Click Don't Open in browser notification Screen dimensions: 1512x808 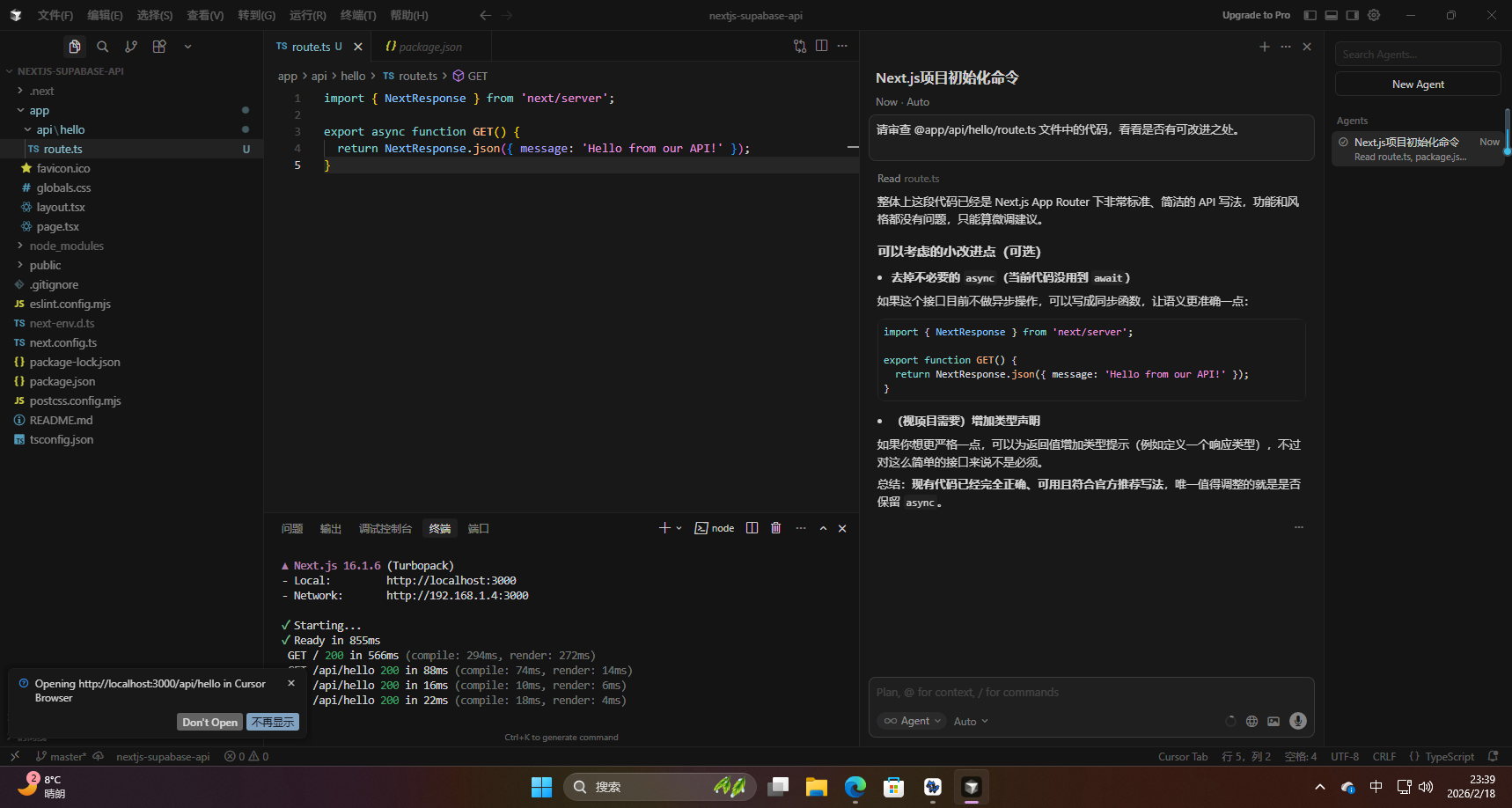[x=209, y=722]
